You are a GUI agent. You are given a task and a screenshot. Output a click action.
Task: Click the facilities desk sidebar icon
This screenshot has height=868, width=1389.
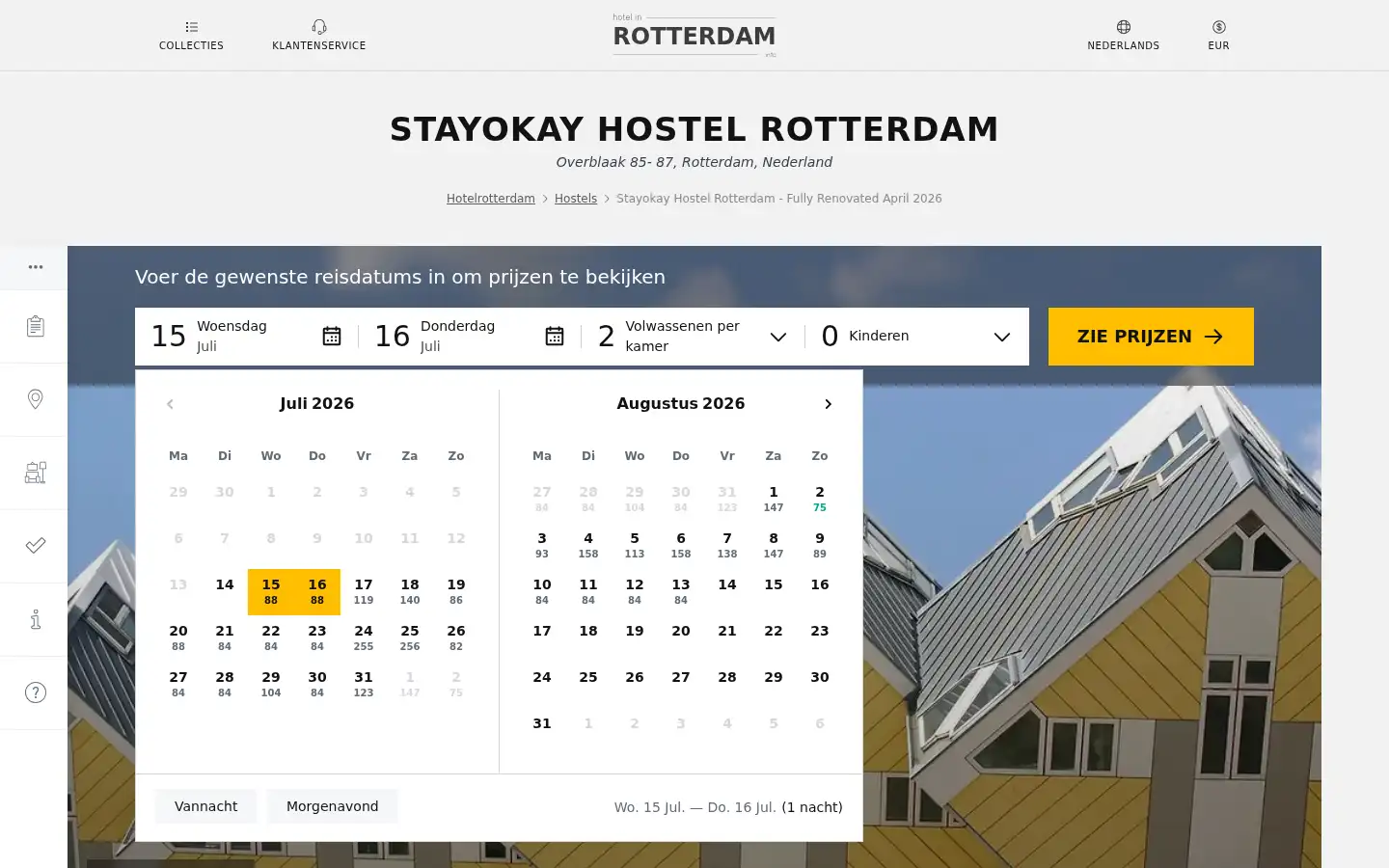coord(36,473)
